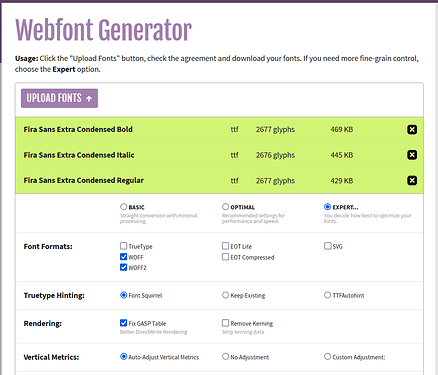Image resolution: width=438 pixels, height=375 pixels.
Task: Click the Vertical Metrics label
Action: [x=51, y=357]
